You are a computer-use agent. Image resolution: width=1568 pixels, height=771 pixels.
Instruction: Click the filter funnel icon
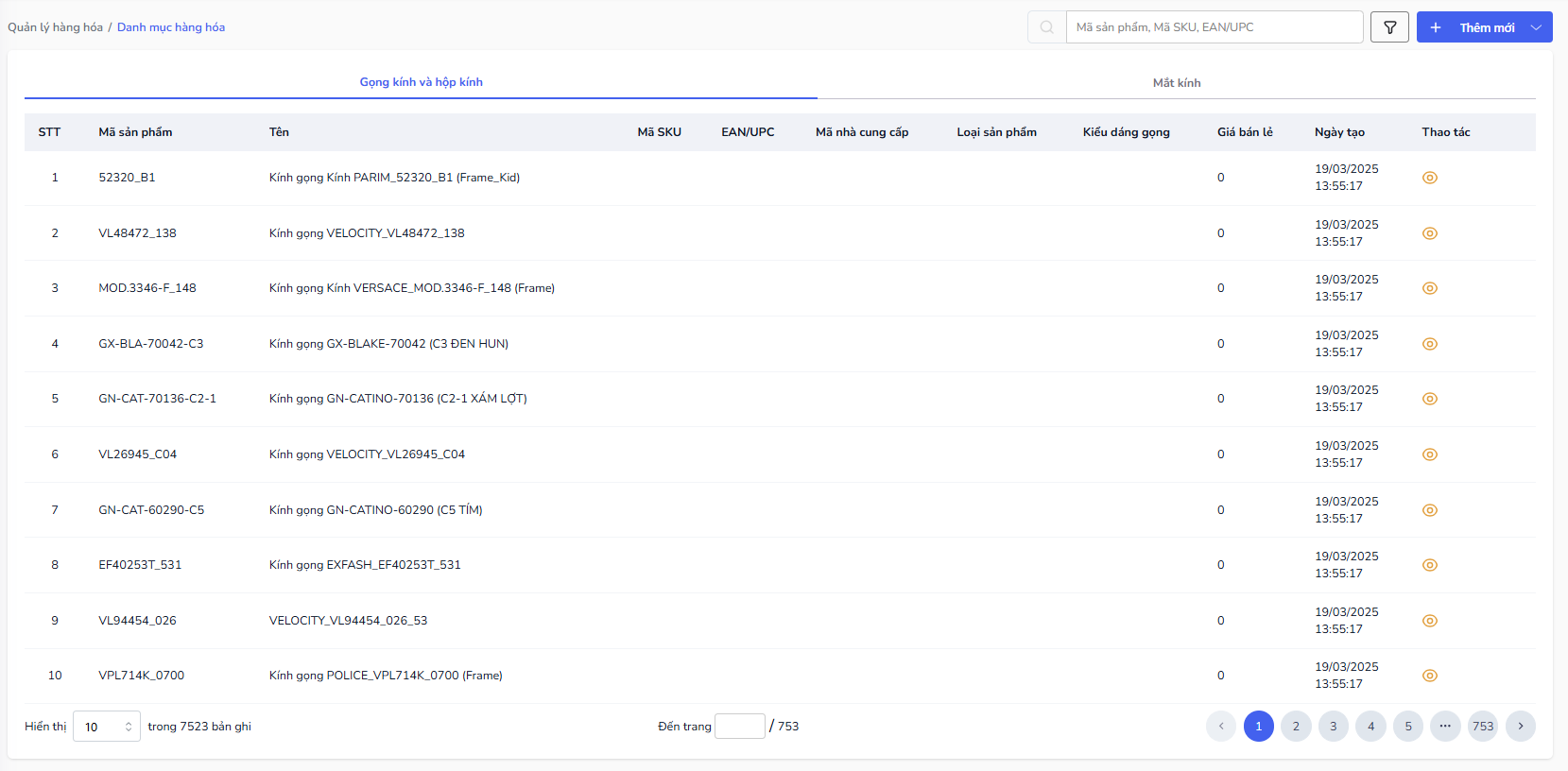pos(1389,27)
